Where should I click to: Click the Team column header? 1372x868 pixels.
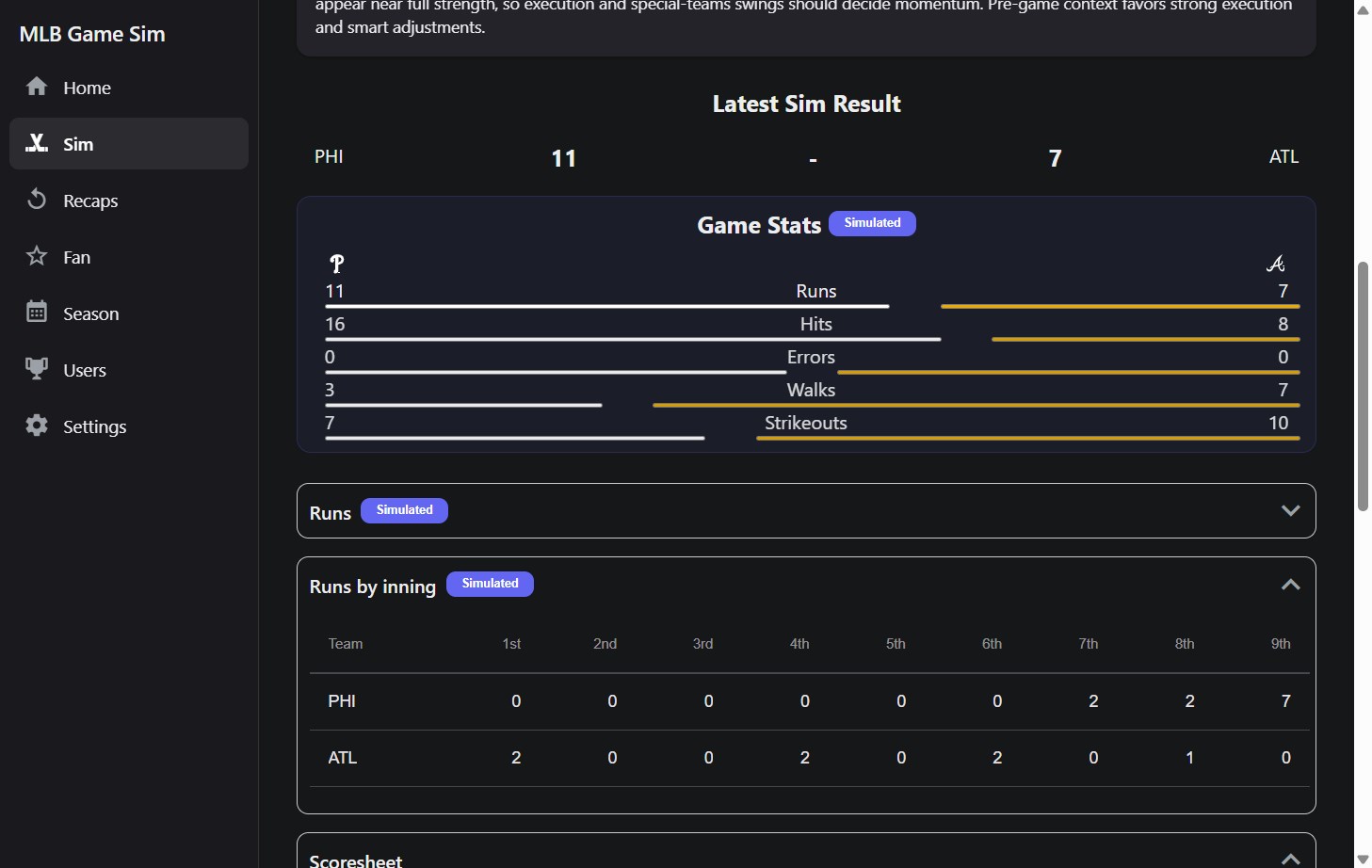coord(346,644)
